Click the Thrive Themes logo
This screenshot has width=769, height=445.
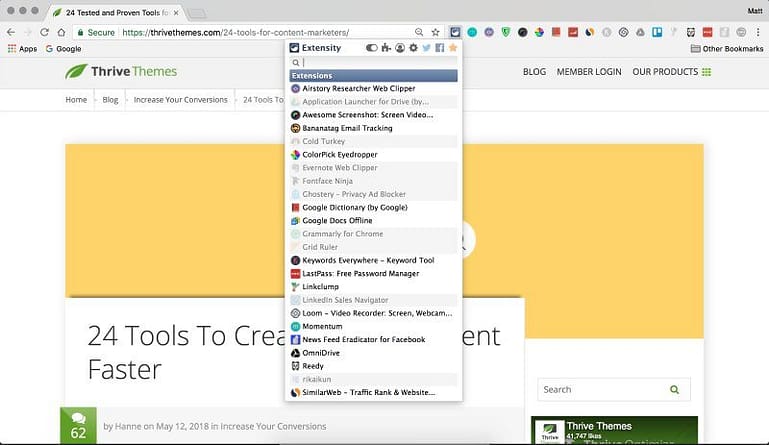coord(121,72)
